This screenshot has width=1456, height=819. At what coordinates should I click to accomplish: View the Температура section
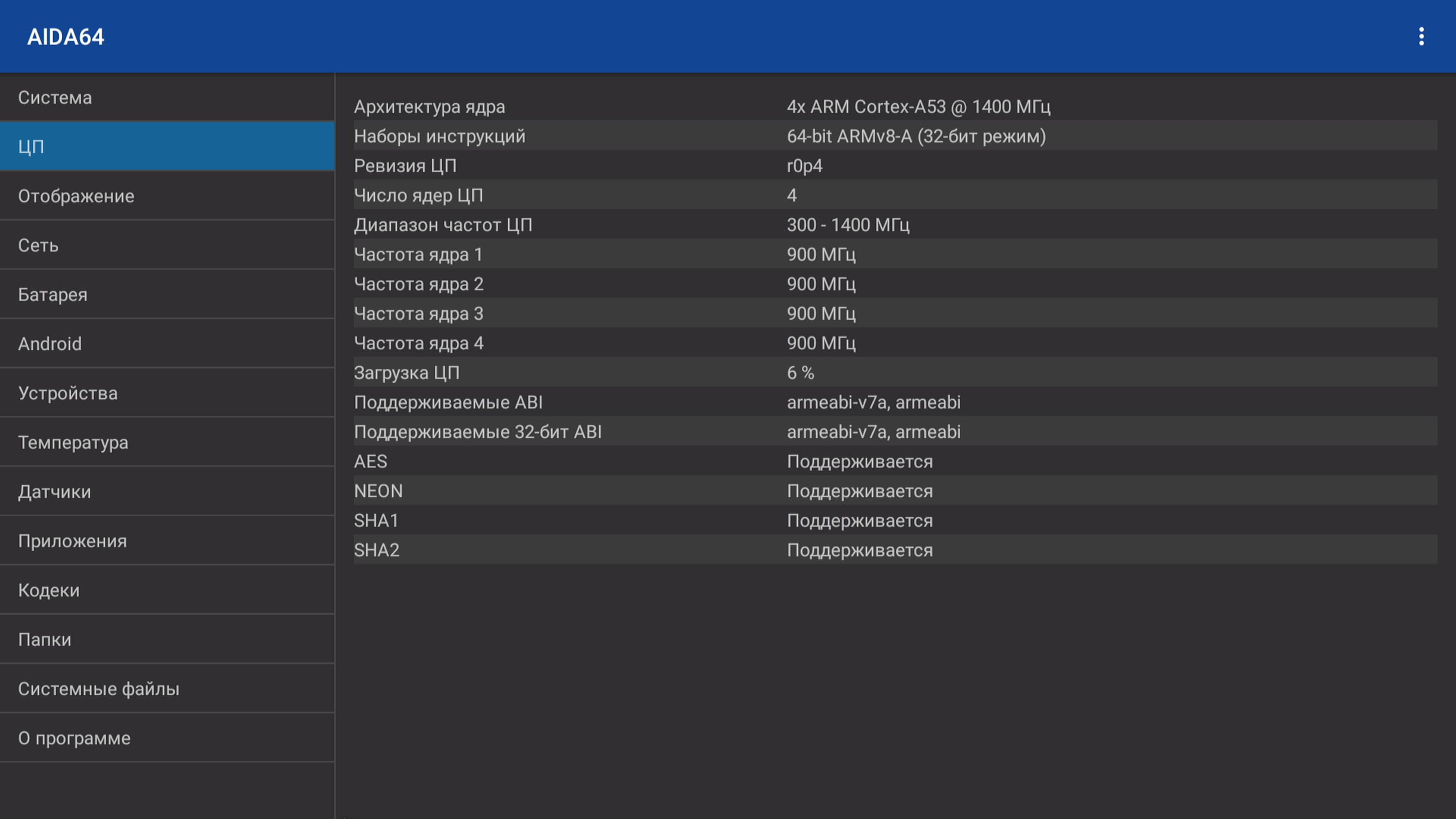coord(167,442)
